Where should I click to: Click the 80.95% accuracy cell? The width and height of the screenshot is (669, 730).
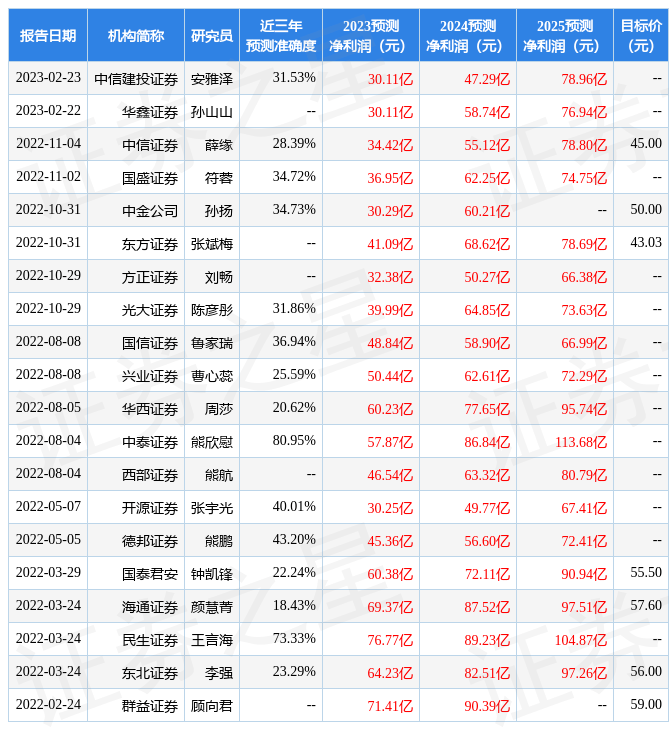click(294, 440)
